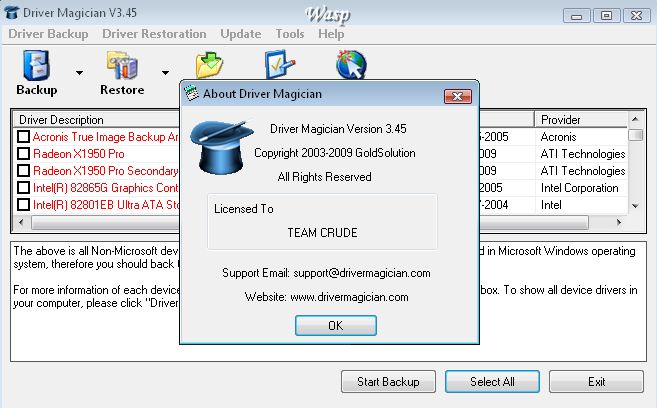The image size is (657, 408).
Task: Click the Intel(R) 82801EB Ultra ATA driver name
Action: (x=106, y=205)
